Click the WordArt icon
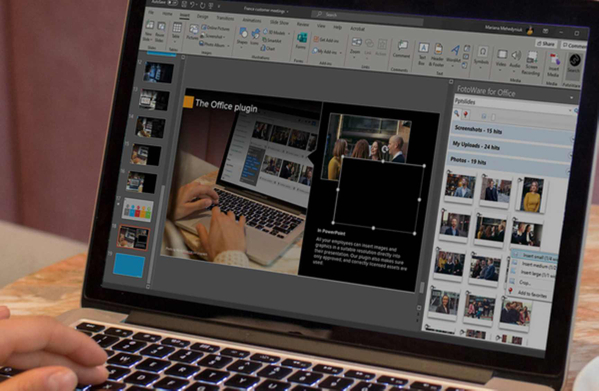599x391 pixels. tap(454, 53)
